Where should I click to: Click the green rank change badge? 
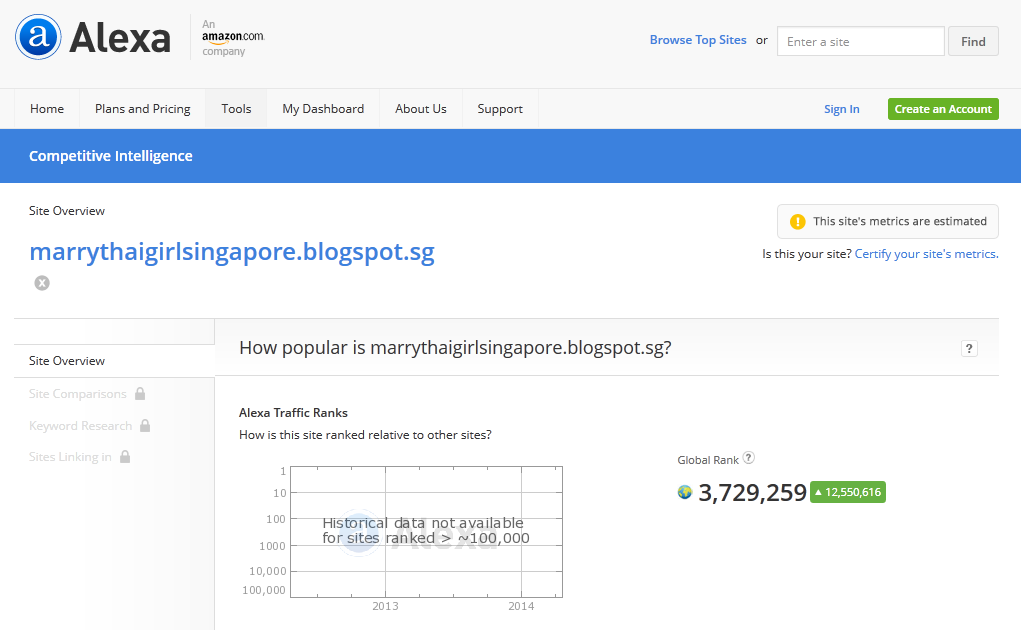click(x=848, y=492)
